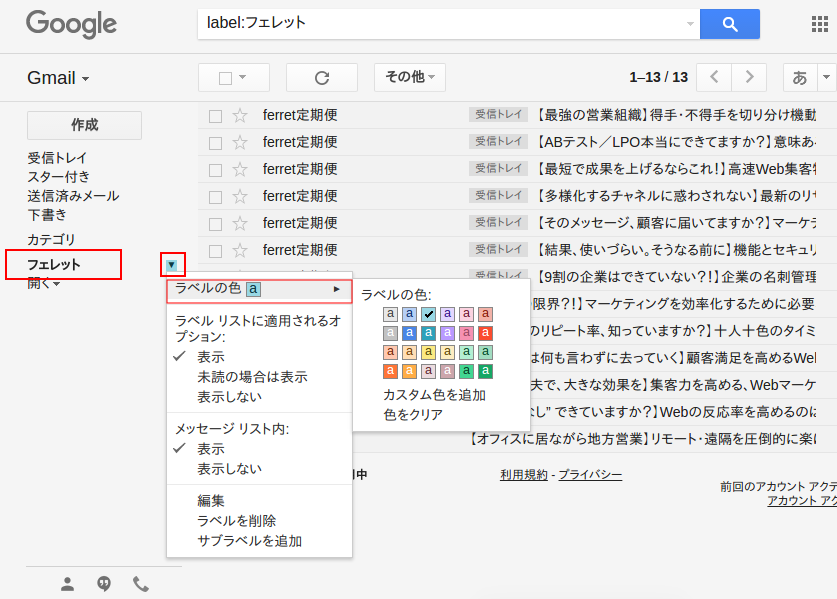Open the オフィスに居ながら地方営業 message
This screenshot has height=599, width=837.
coord(643,439)
